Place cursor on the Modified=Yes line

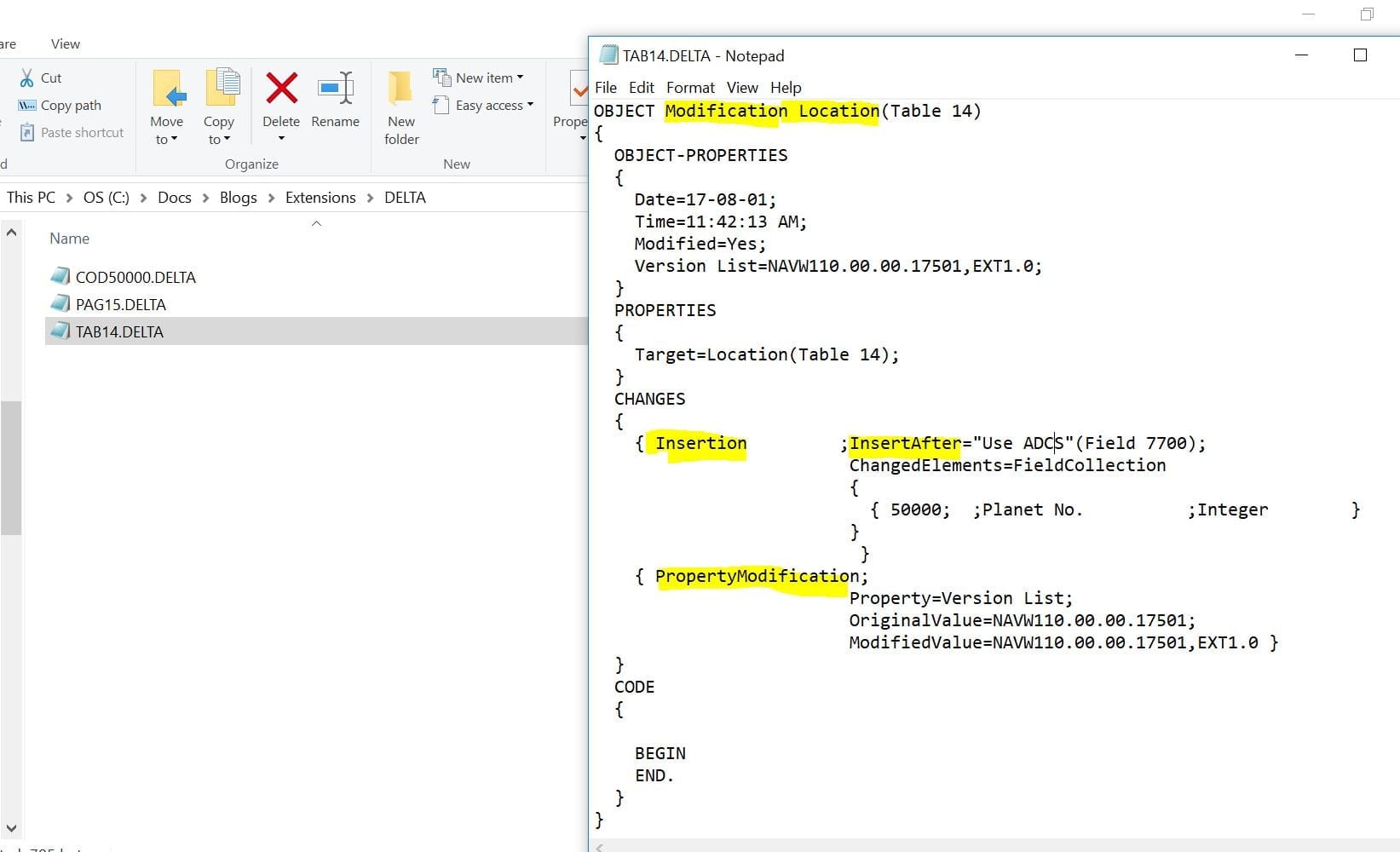[700, 244]
